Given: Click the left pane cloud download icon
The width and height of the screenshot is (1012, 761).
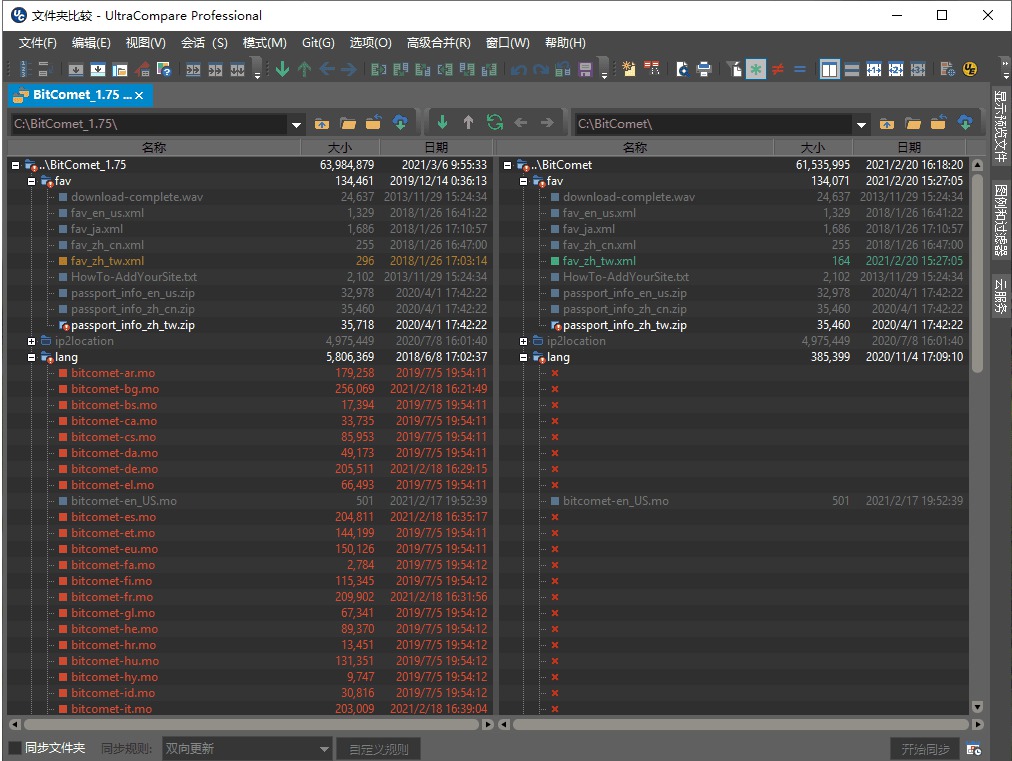Looking at the screenshot, I should click(400, 123).
